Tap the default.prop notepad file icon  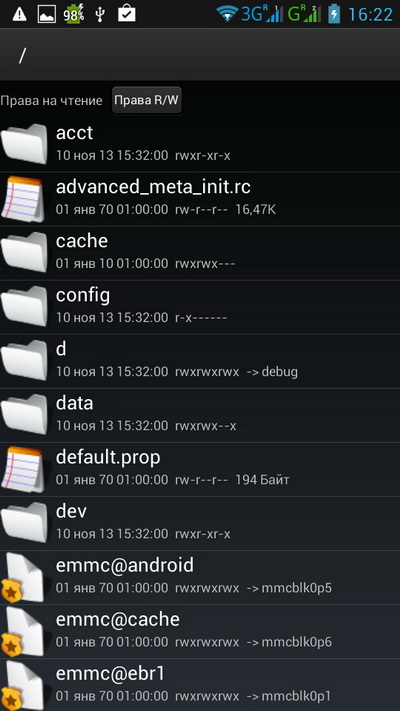point(24,470)
